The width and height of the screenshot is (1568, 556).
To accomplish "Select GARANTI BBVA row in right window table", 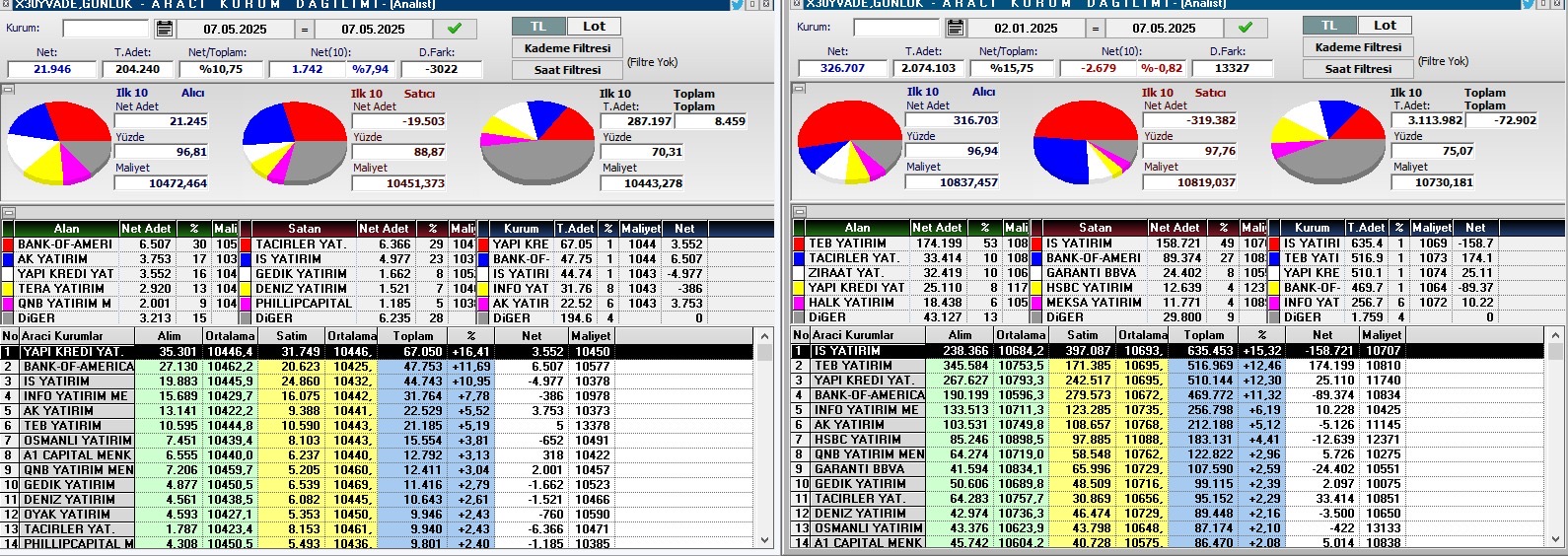I will (1168, 468).
